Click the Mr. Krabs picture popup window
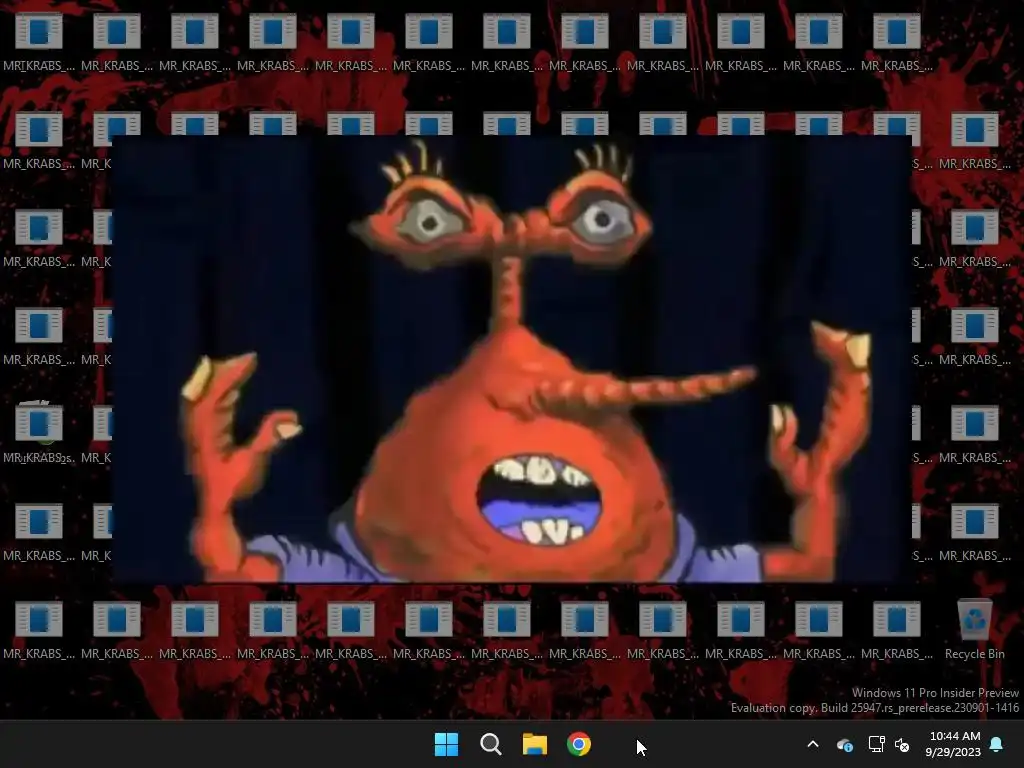The image size is (1024, 768). pos(511,359)
